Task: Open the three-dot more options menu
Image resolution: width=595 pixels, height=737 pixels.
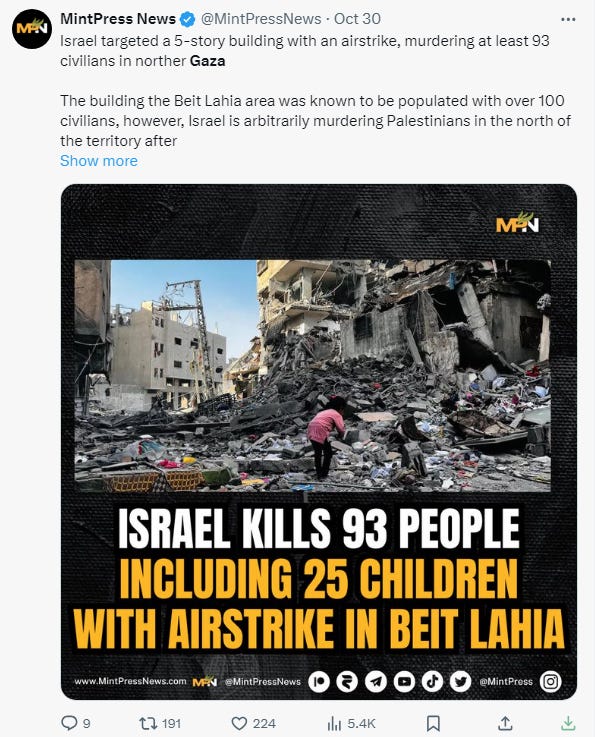Action: tap(568, 19)
